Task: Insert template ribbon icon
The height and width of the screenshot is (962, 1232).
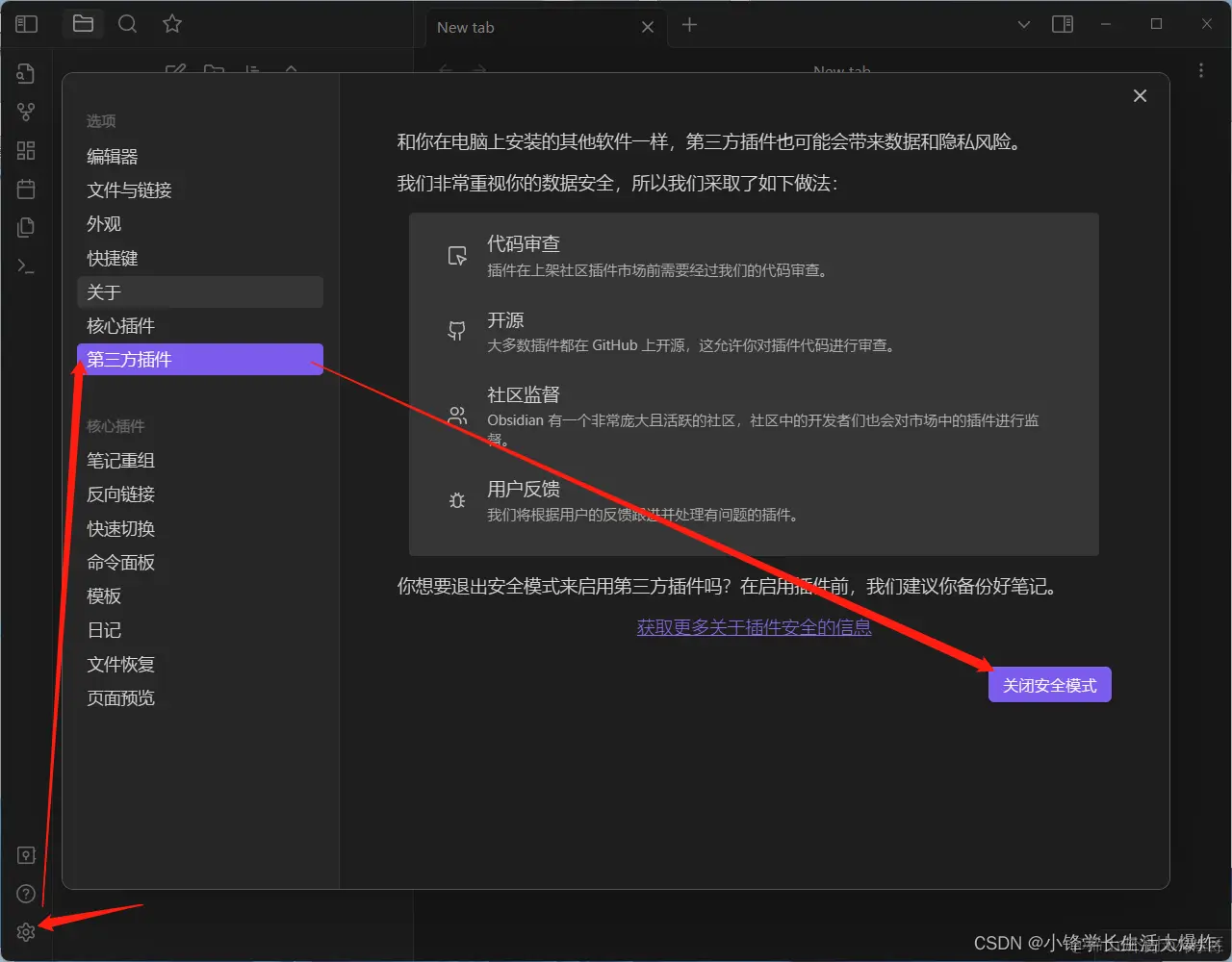Action: pos(26,227)
